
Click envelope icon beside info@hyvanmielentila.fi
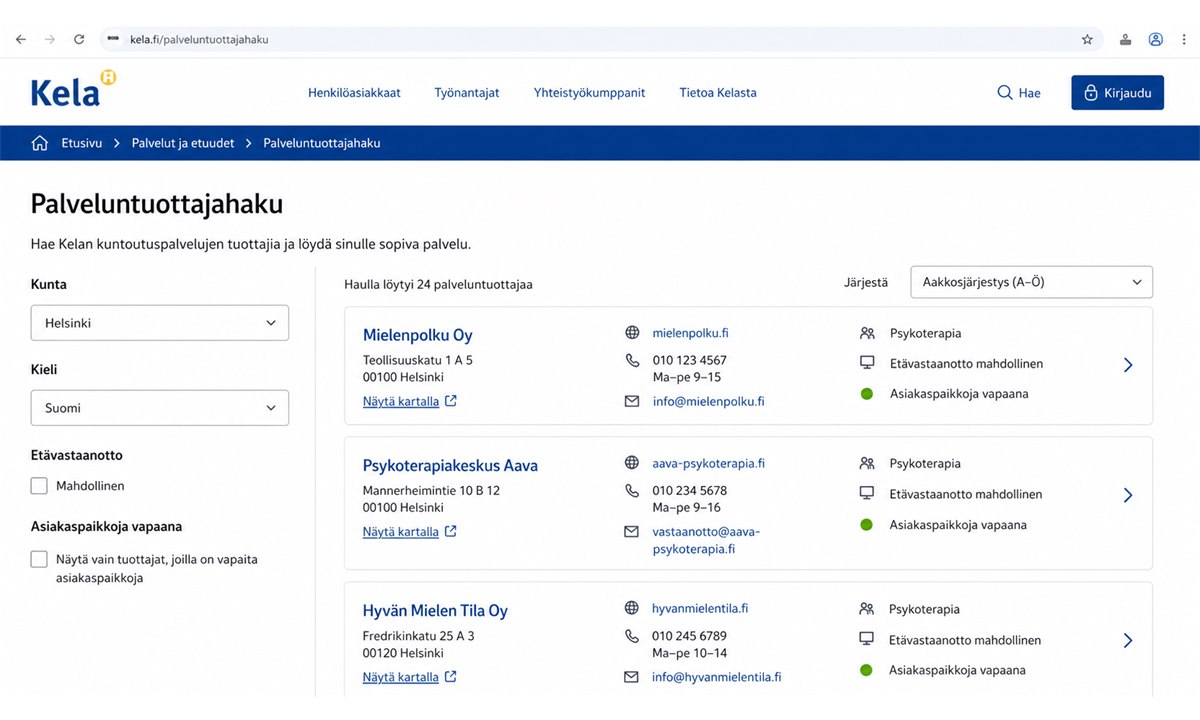click(632, 677)
